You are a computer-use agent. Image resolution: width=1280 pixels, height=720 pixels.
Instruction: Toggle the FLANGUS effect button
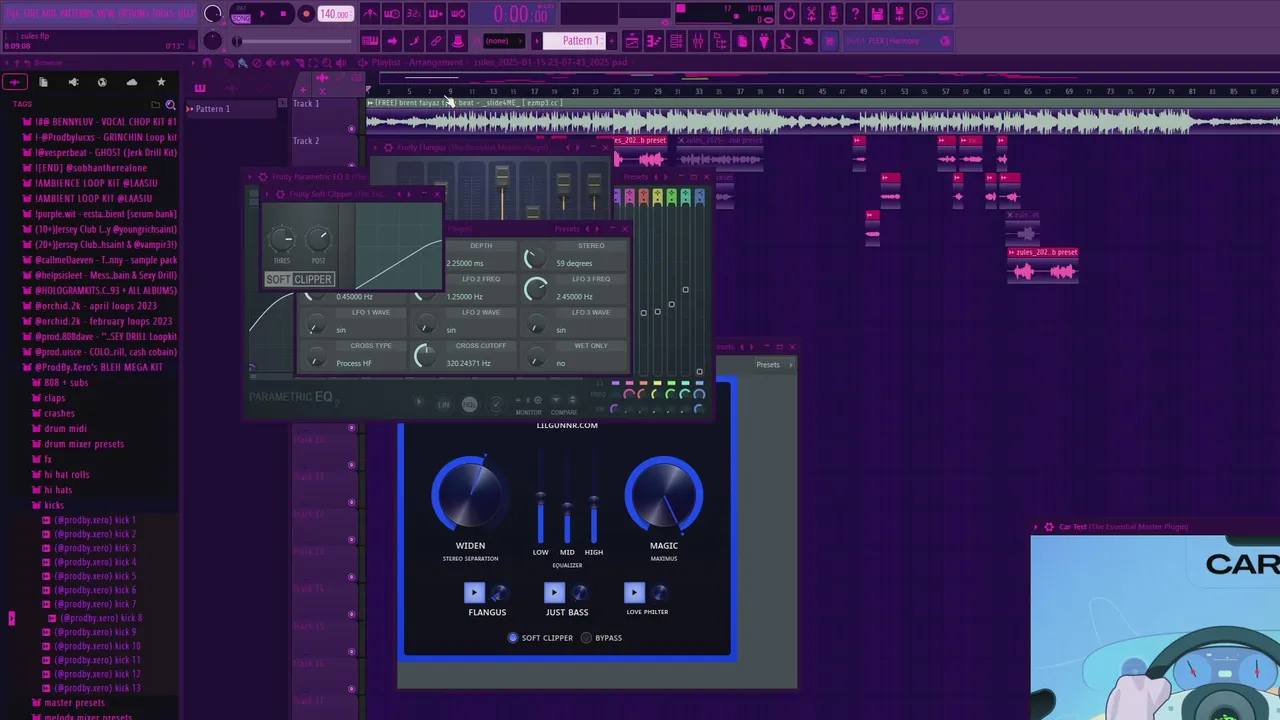[475, 592]
